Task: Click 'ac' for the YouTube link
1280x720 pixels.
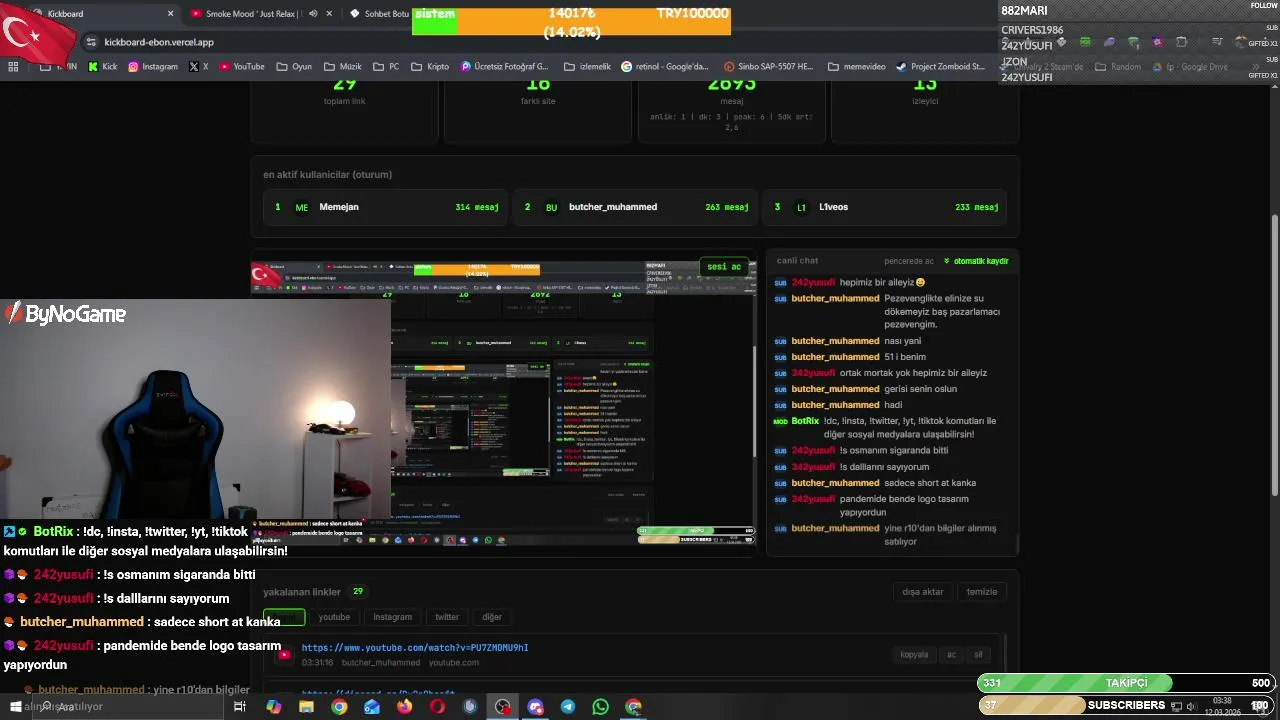Action: [951, 655]
